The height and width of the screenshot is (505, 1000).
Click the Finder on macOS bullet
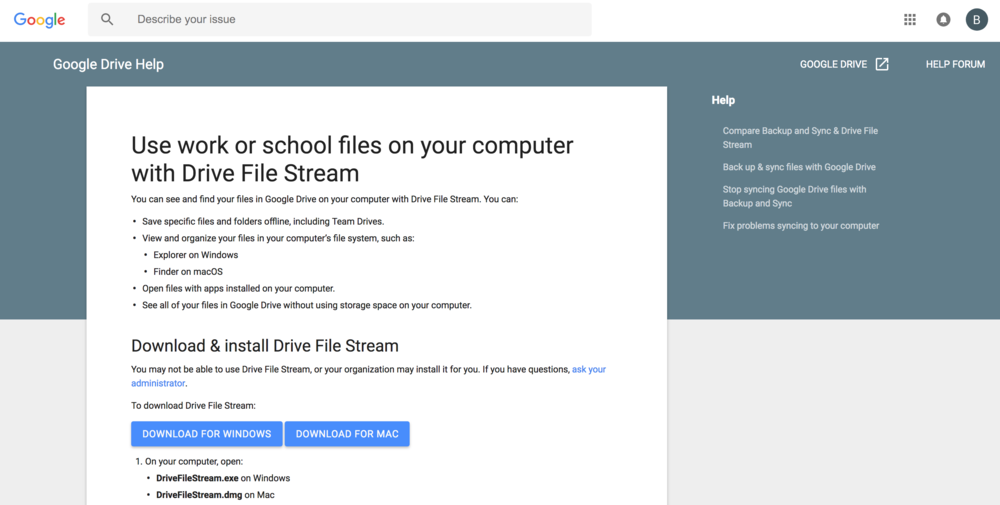(x=188, y=272)
